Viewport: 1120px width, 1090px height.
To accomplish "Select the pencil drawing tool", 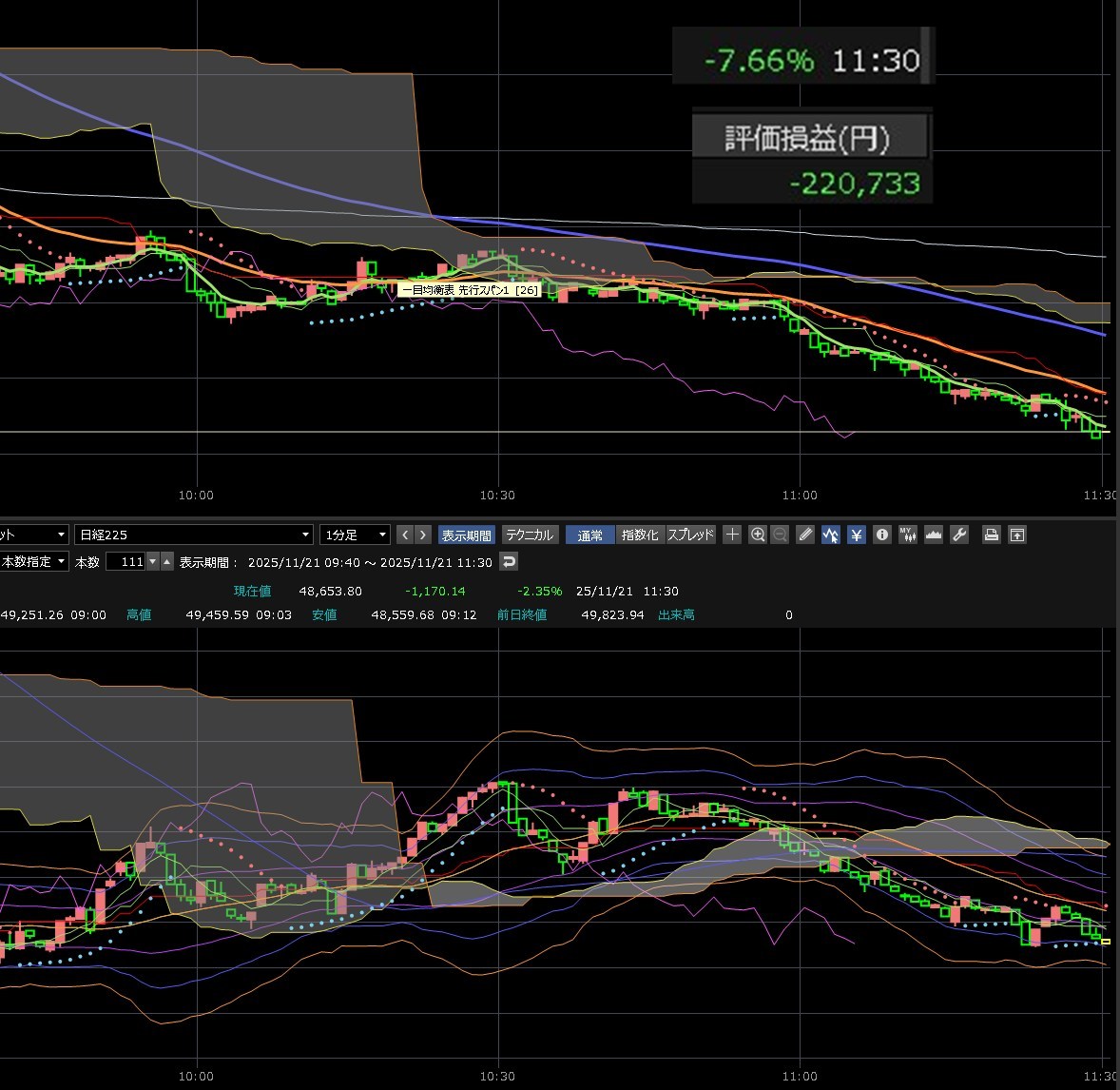I will (805, 535).
